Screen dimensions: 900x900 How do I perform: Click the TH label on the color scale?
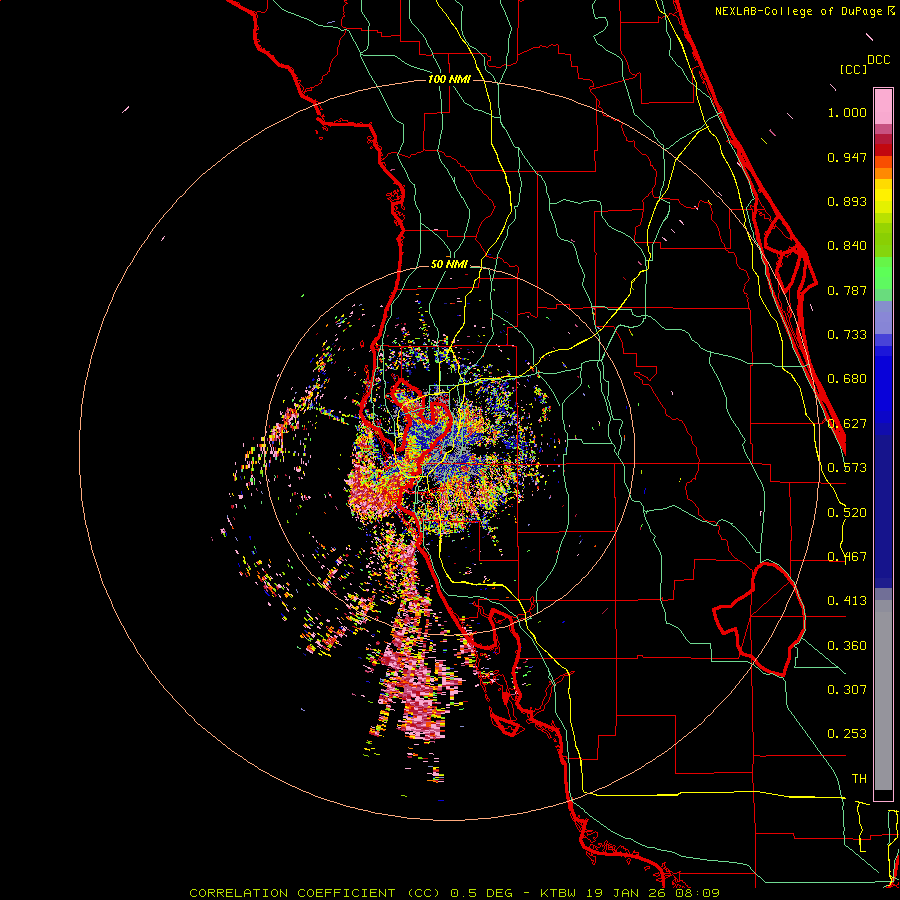pyautogui.click(x=858, y=778)
